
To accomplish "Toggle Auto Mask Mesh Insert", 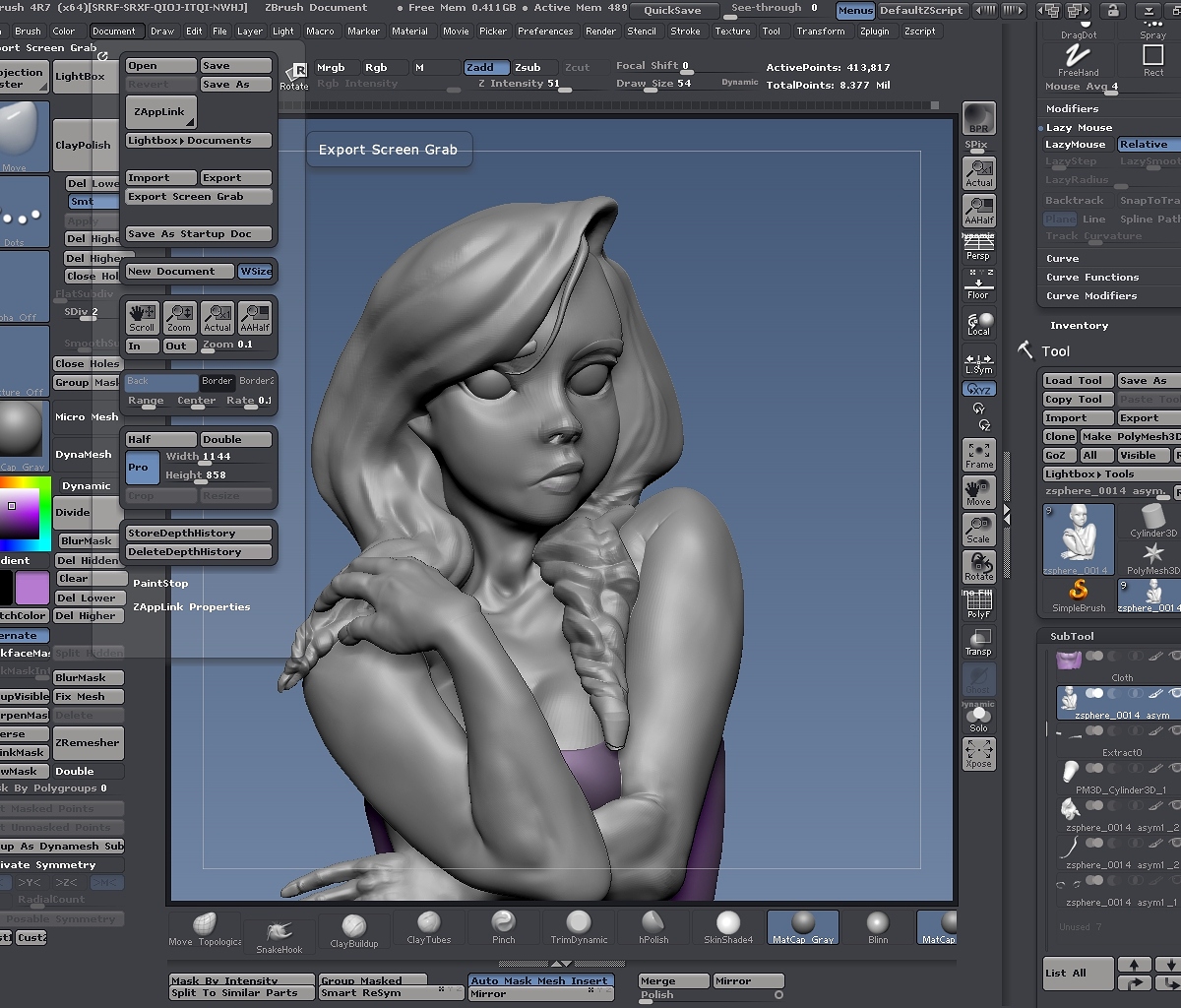I will coord(541,980).
